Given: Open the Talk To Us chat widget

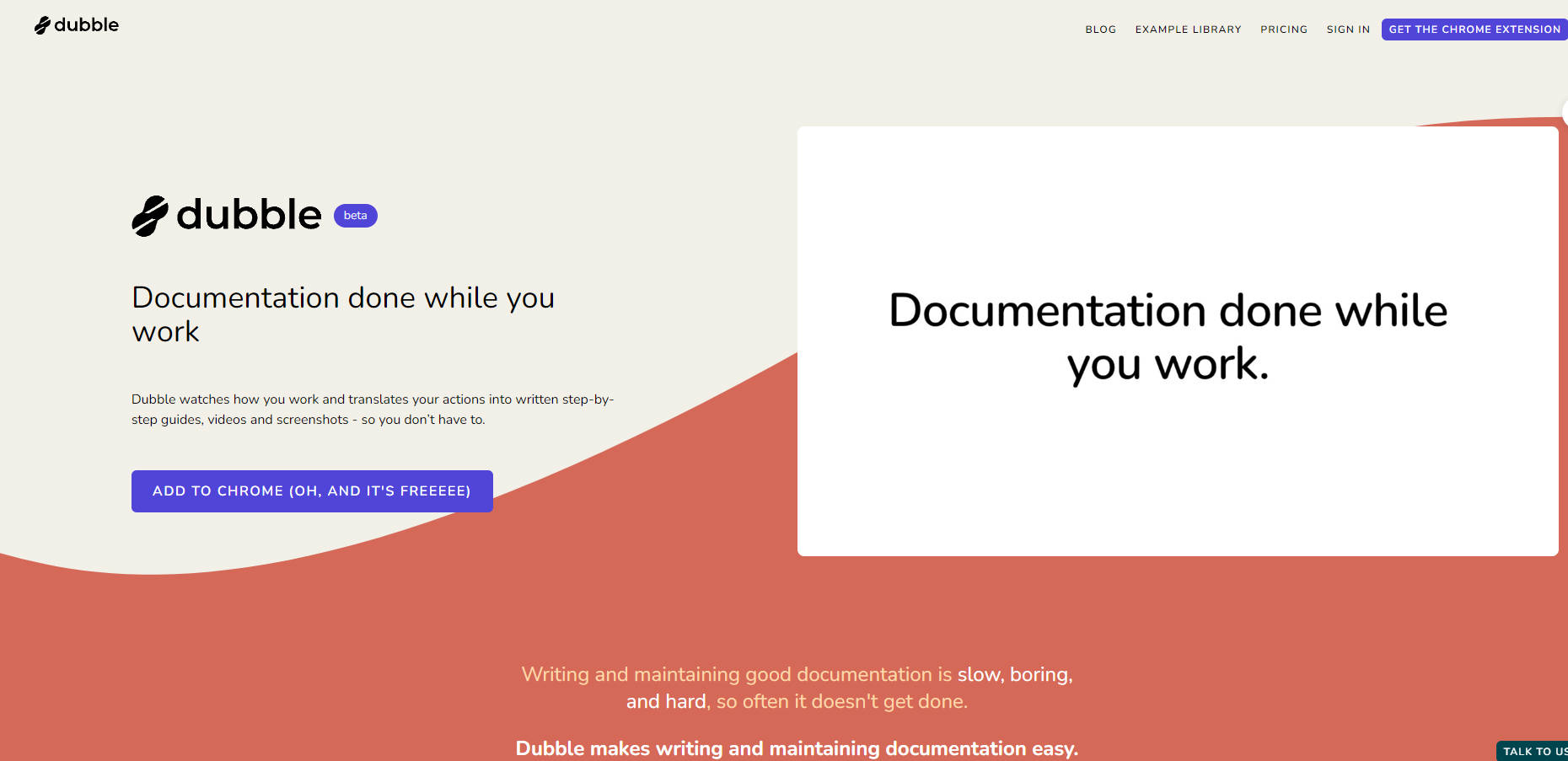Looking at the screenshot, I should [1534, 751].
